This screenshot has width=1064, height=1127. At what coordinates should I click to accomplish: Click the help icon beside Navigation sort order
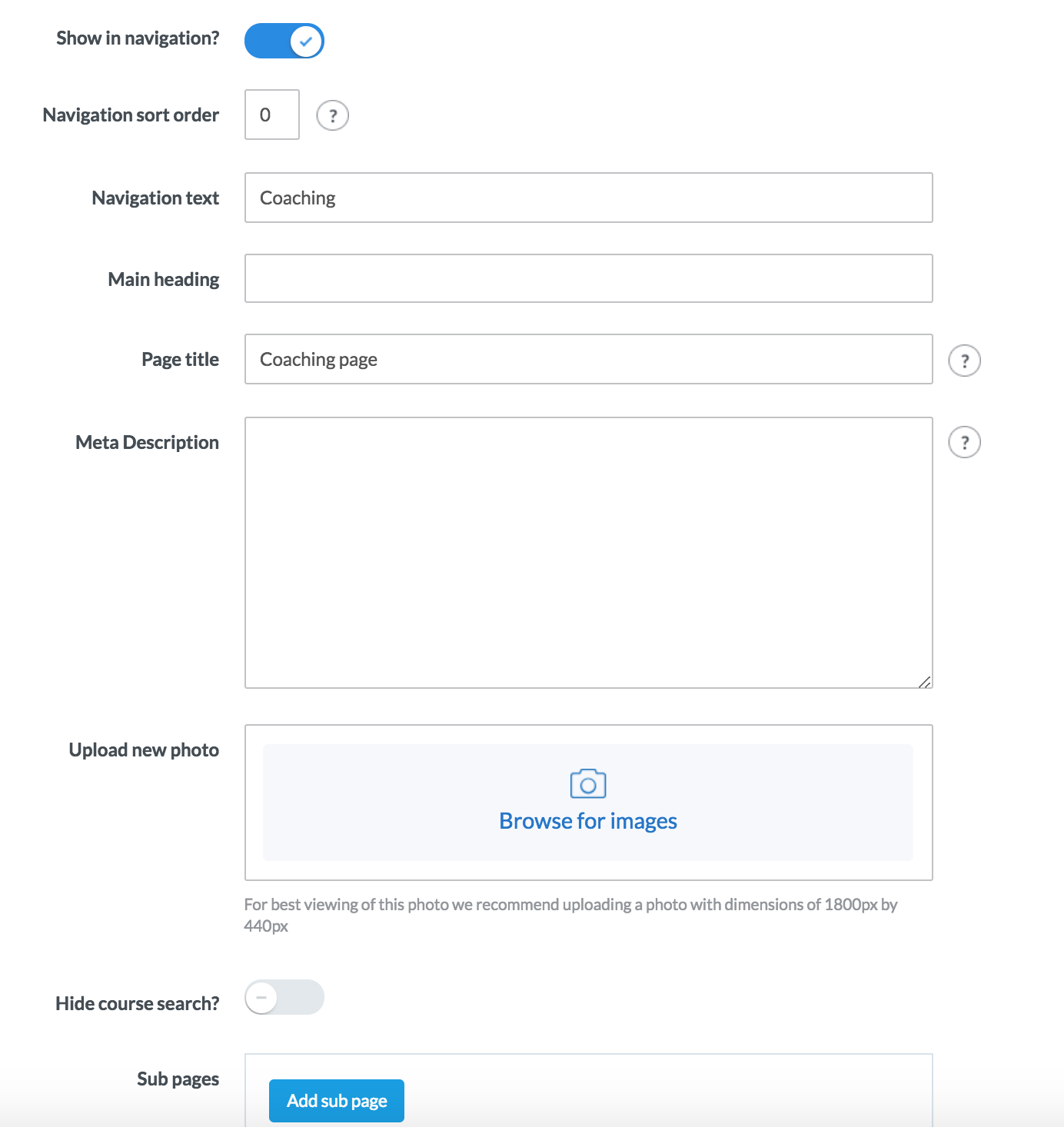333,116
